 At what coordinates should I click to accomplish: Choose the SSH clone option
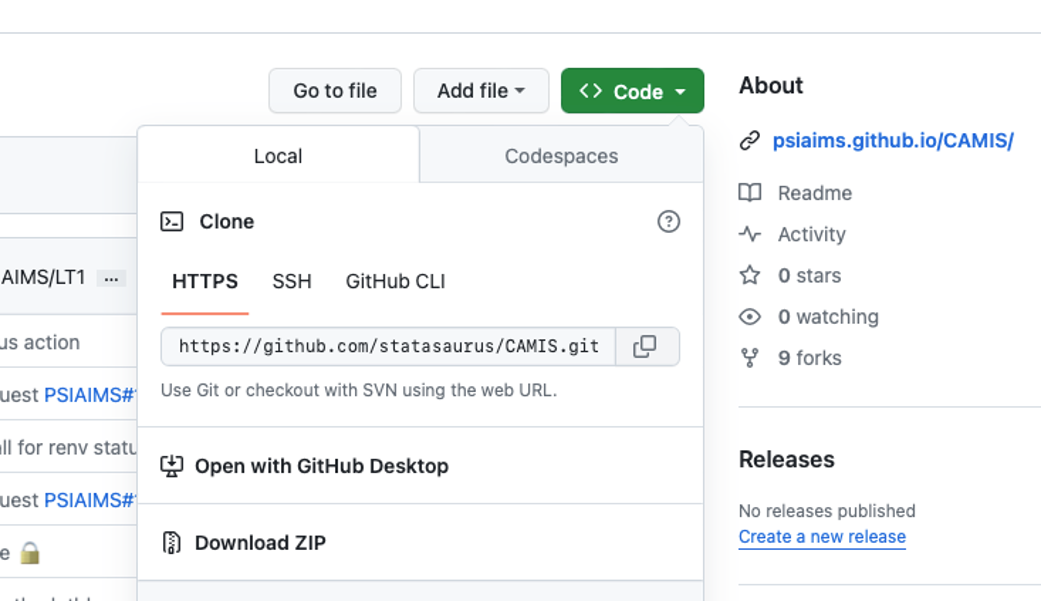[292, 282]
